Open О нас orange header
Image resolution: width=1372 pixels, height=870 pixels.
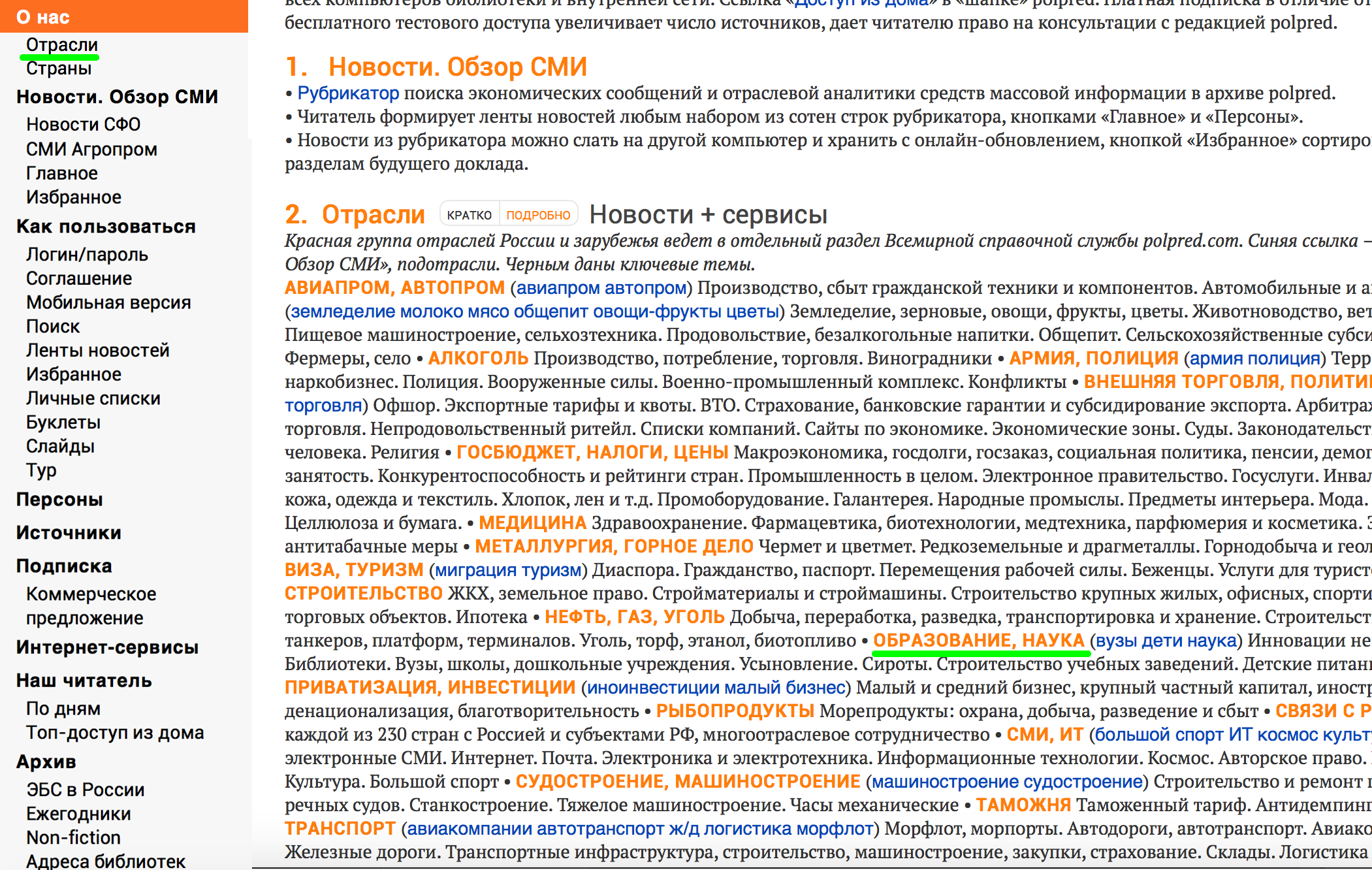point(43,17)
